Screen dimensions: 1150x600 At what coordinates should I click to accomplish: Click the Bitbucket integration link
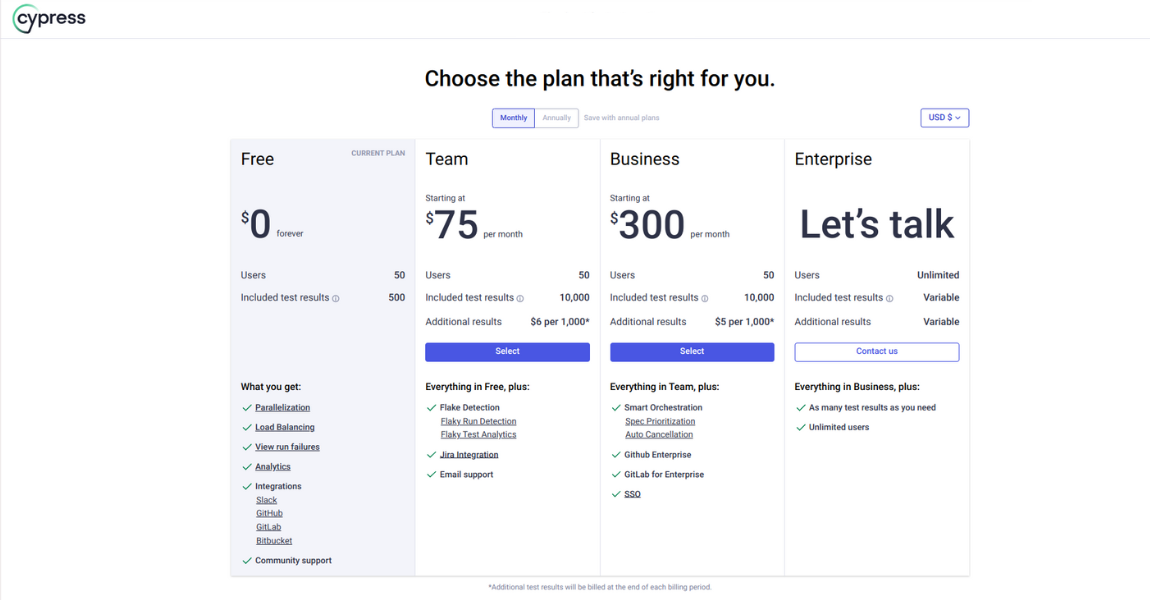[274, 541]
